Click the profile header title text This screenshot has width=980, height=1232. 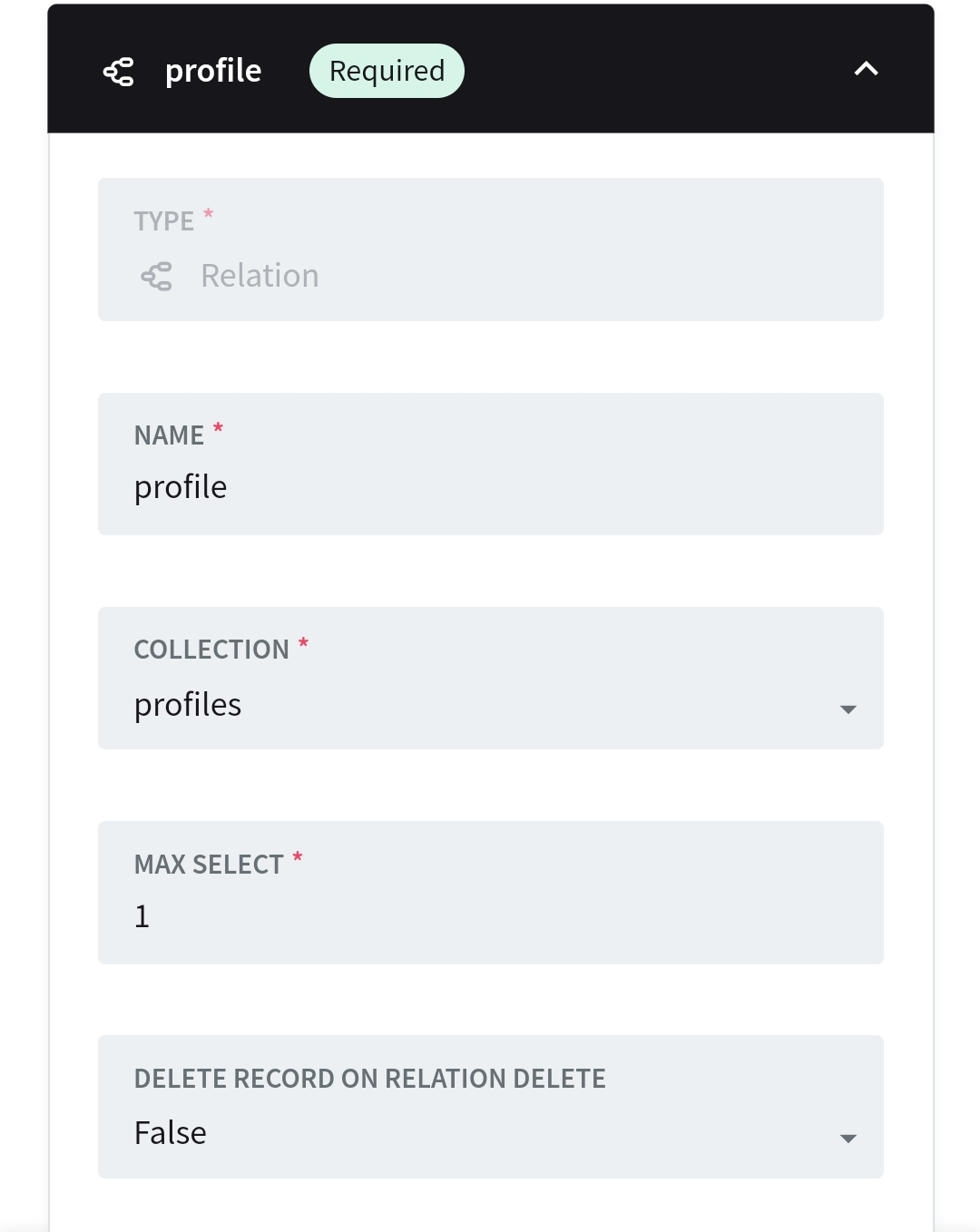tap(213, 71)
